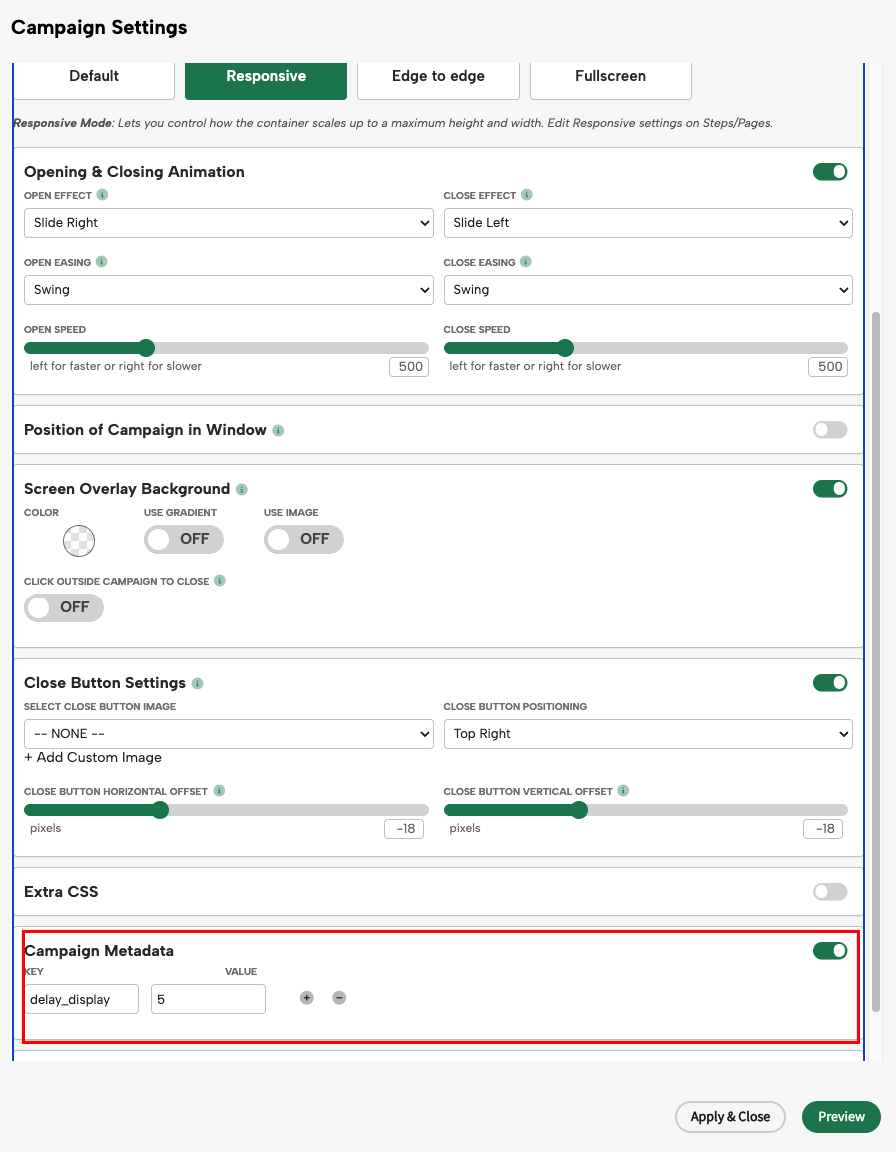Open the Close Button Positioning dropdown
896x1152 pixels.
point(647,734)
